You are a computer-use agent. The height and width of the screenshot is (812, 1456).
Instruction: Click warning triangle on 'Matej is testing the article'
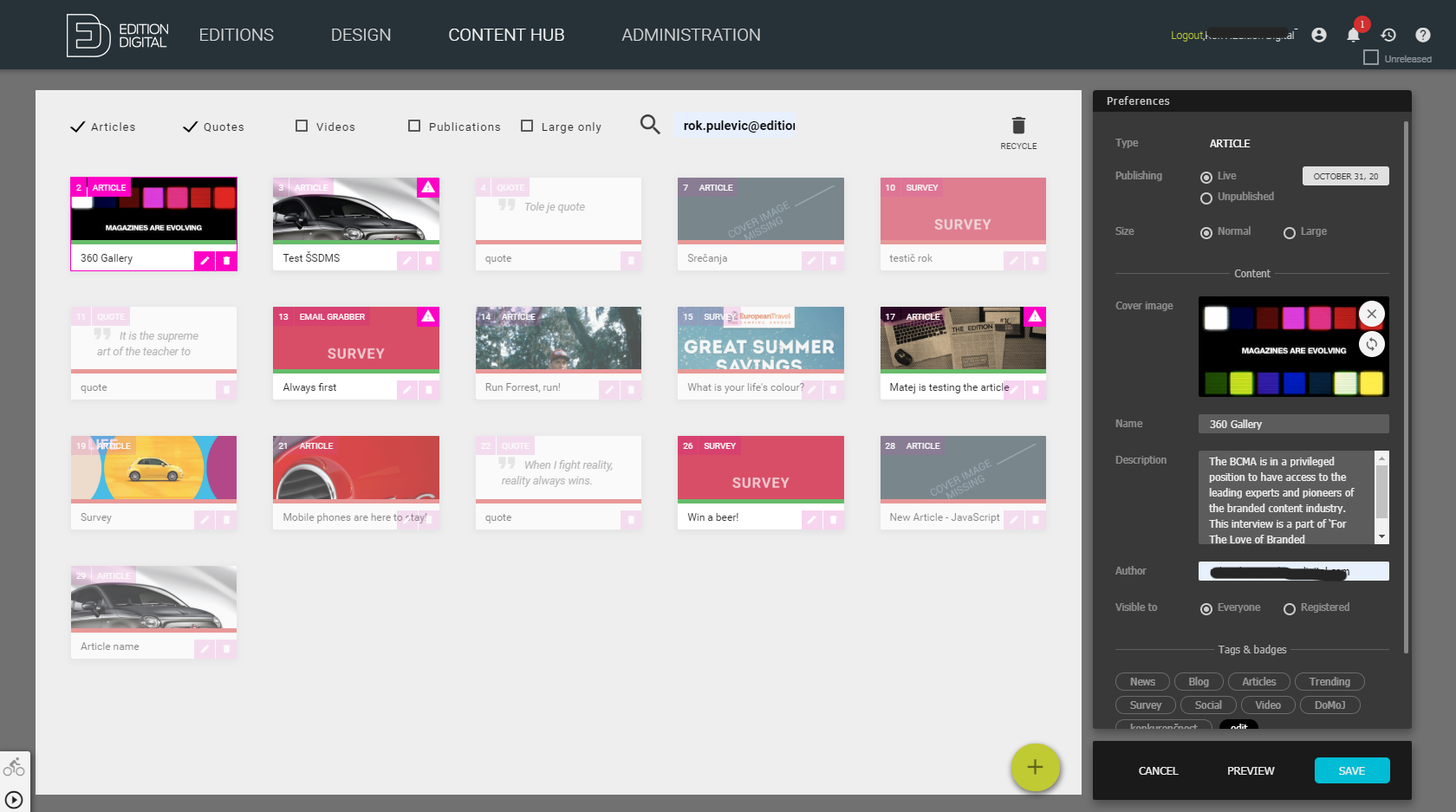pos(1036,317)
